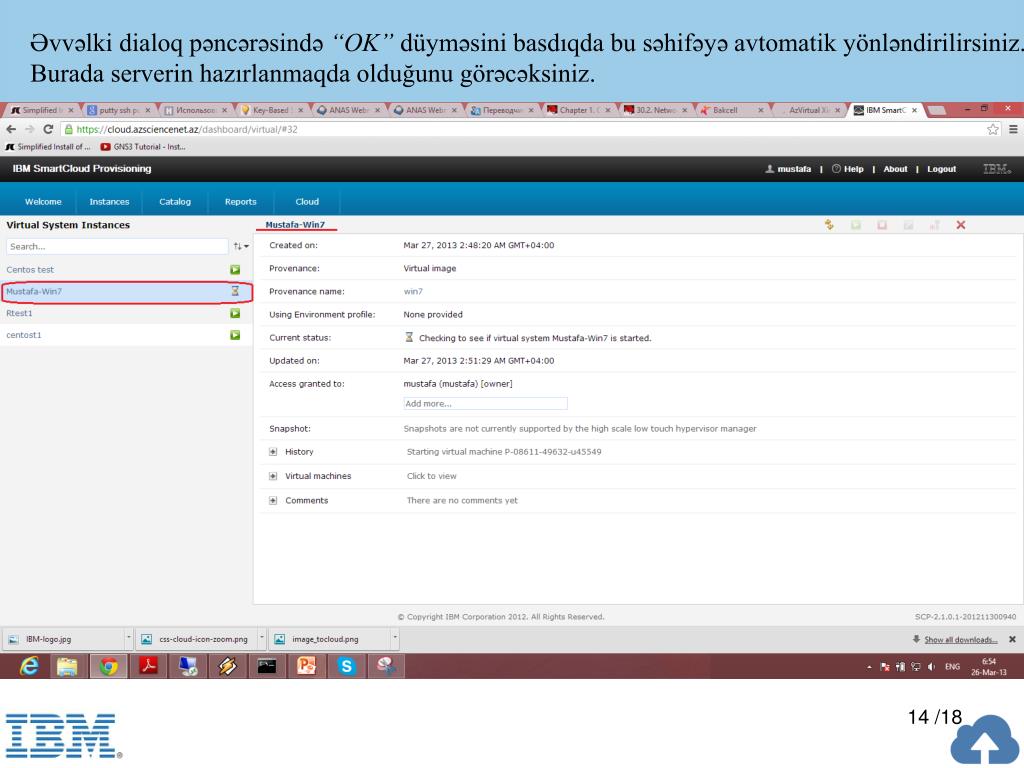1024x768 pixels.
Task: Click the mustafa user link in header
Action: pos(788,169)
